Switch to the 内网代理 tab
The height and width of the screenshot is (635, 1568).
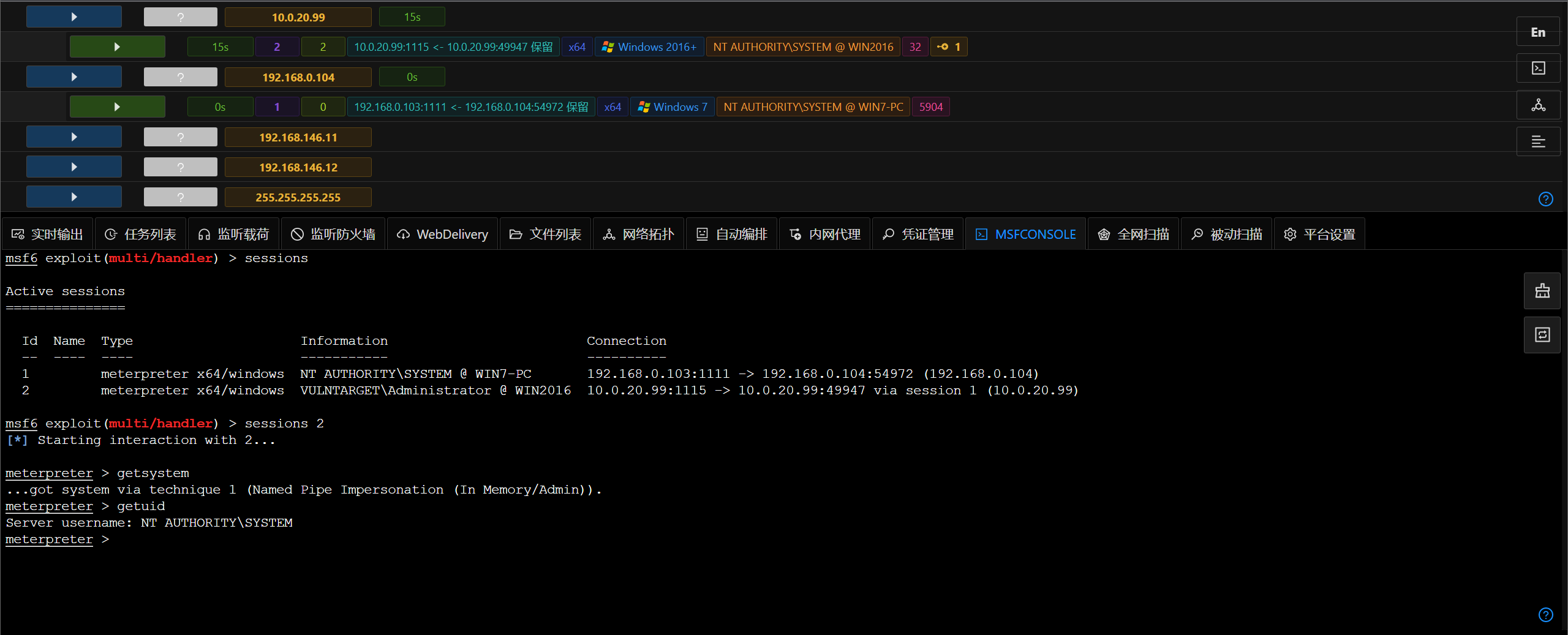tap(825, 234)
